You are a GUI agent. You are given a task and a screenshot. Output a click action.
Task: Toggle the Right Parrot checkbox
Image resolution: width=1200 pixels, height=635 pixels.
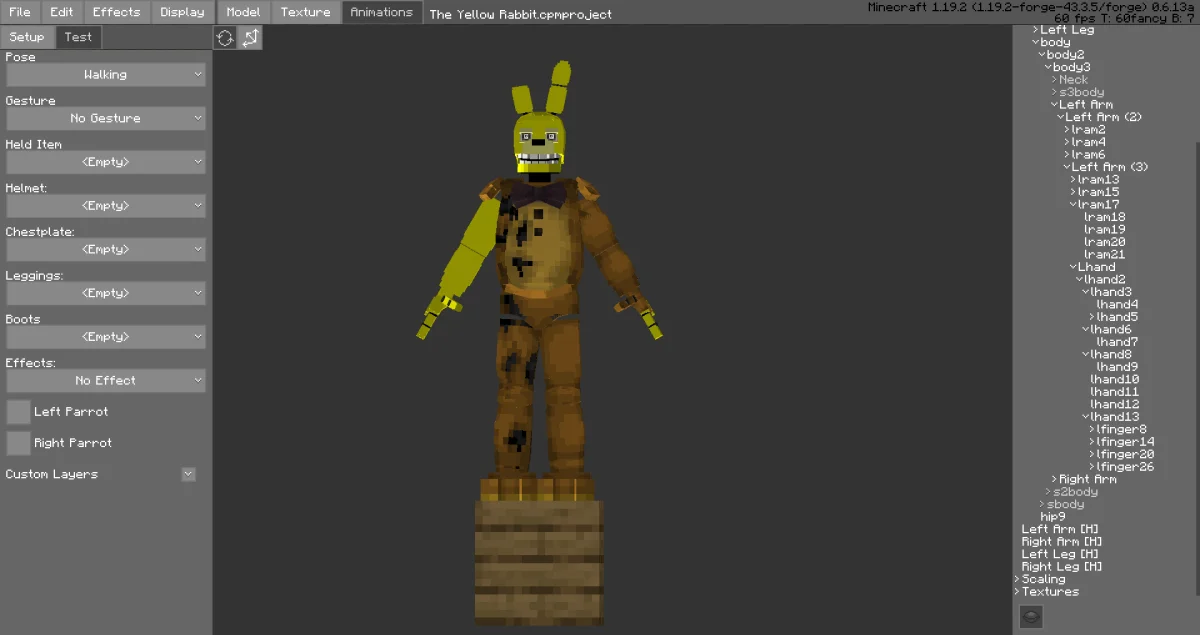tap(18, 443)
